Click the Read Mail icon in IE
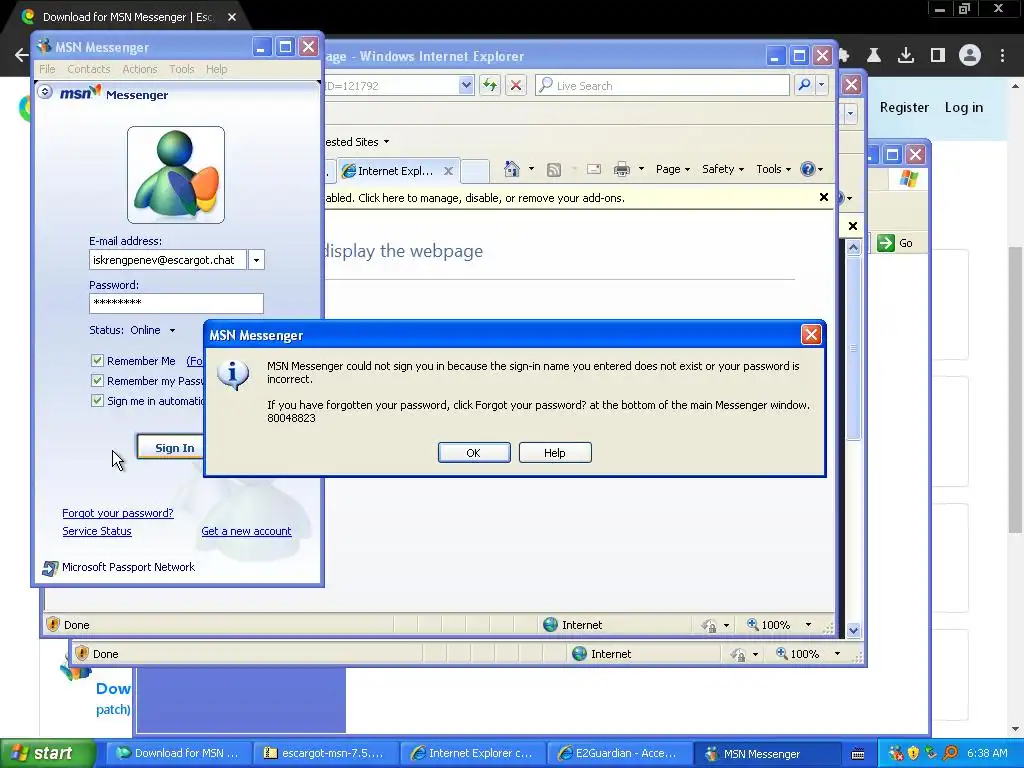 click(x=594, y=169)
